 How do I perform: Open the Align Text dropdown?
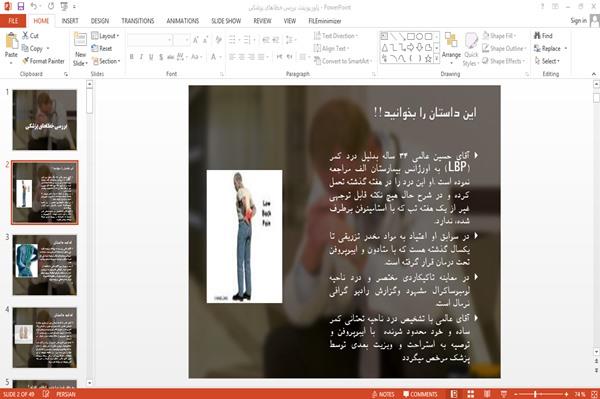coord(331,49)
